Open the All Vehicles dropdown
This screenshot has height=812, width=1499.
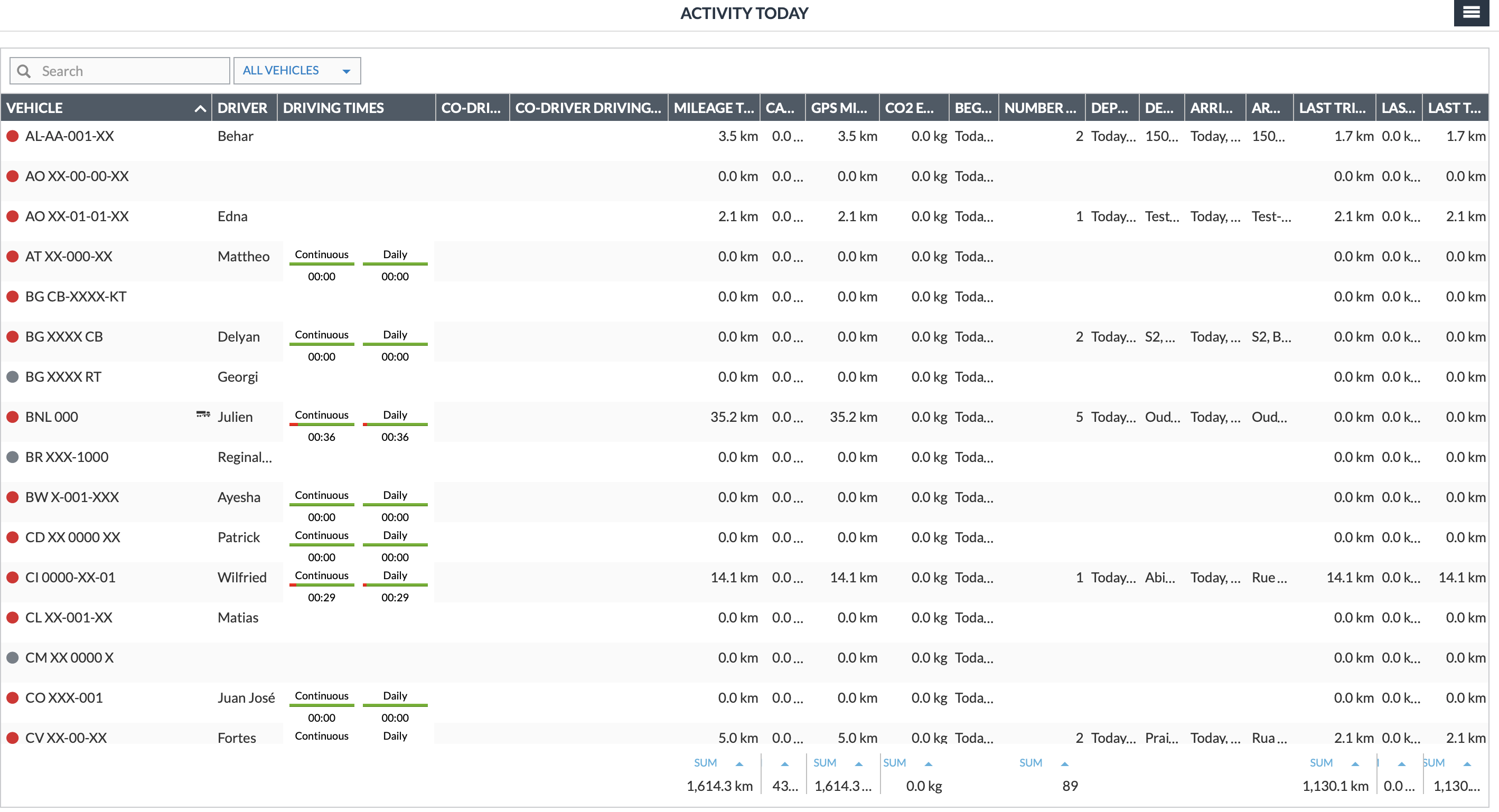297,70
